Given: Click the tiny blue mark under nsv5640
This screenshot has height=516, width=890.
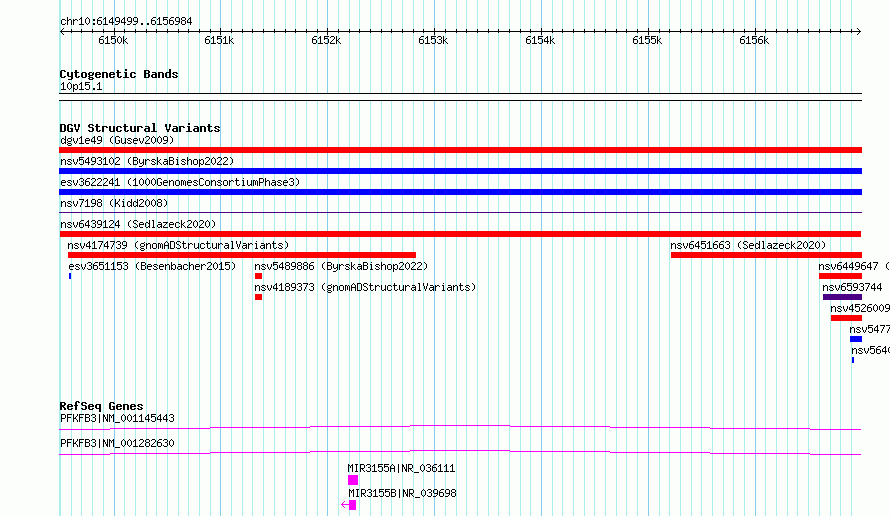Looking at the screenshot, I should tap(853, 360).
